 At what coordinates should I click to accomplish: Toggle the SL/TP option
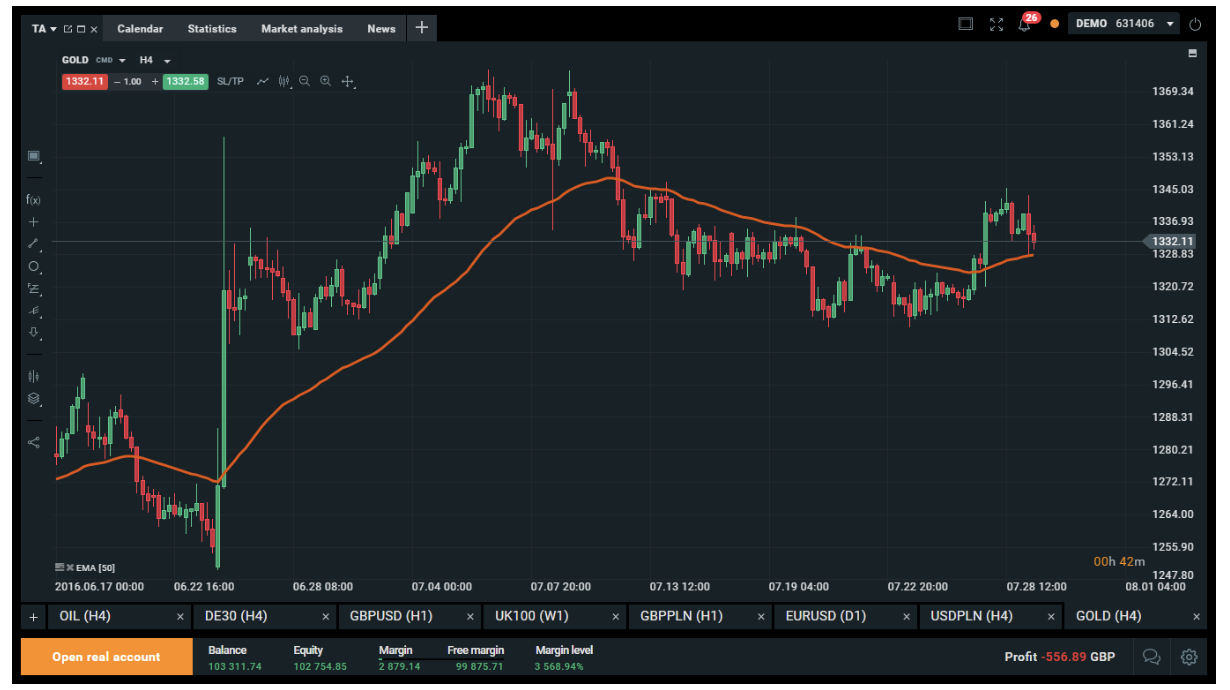coord(230,81)
